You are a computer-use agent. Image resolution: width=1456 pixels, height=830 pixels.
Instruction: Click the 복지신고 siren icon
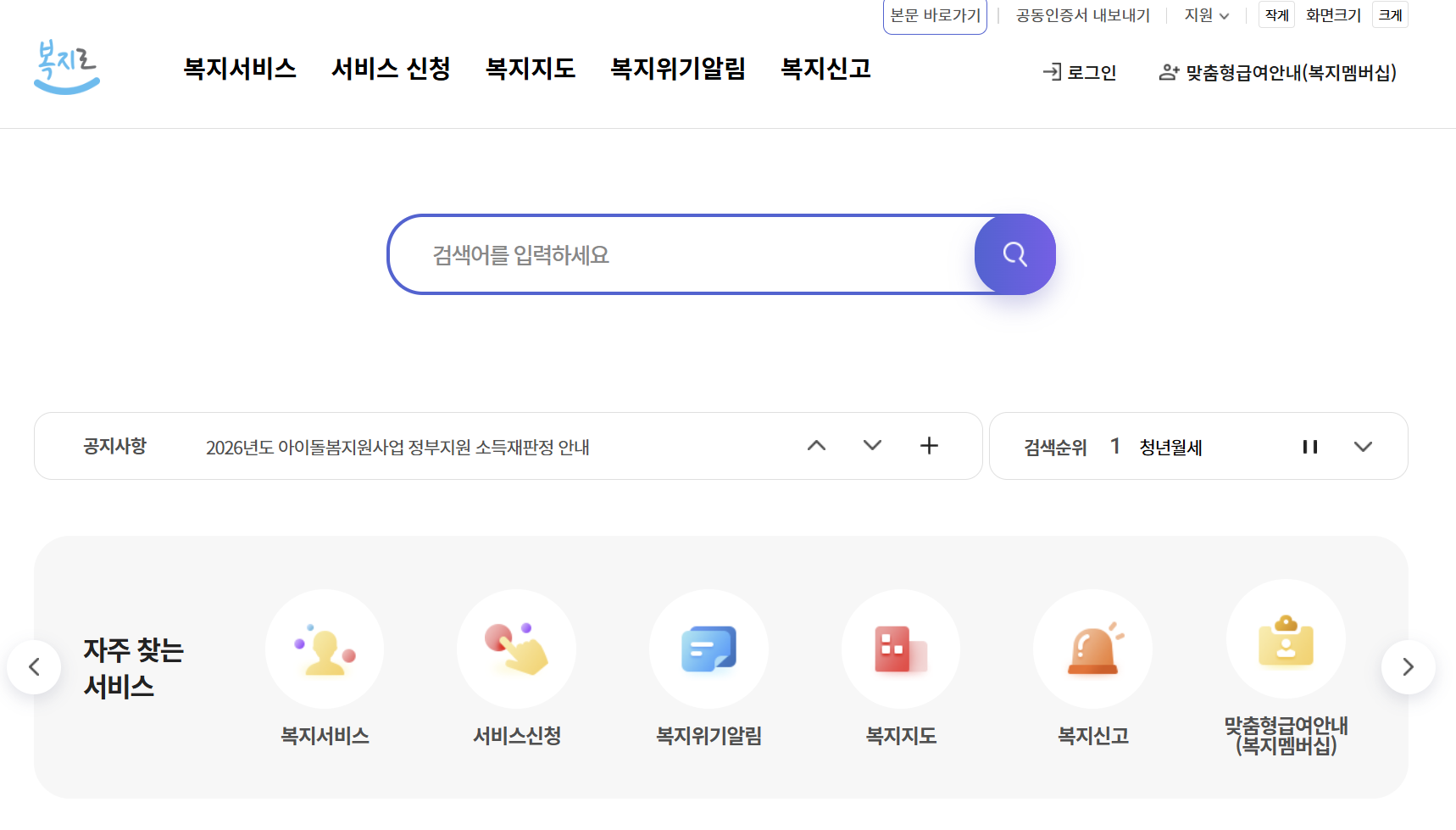tap(1092, 649)
